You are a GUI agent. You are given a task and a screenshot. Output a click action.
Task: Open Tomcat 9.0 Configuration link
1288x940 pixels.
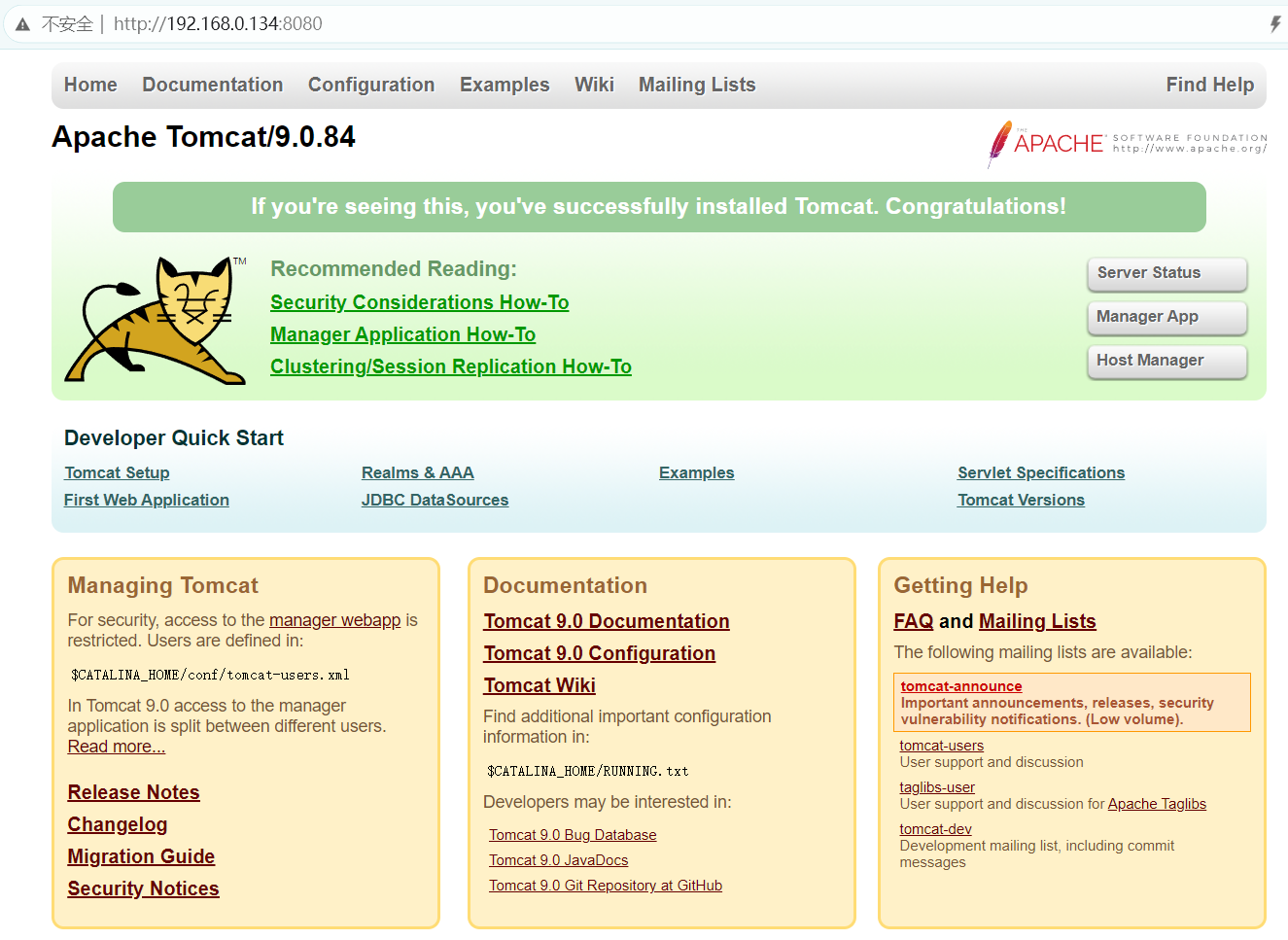(600, 653)
